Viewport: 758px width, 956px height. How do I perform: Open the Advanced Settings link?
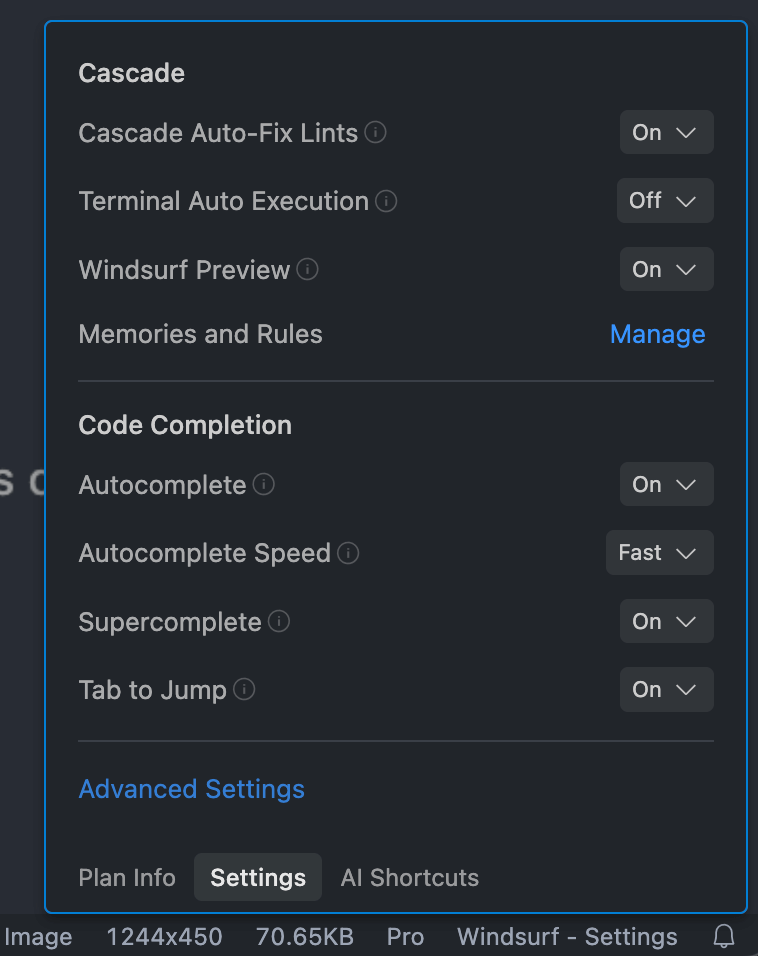click(x=192, y=789)
